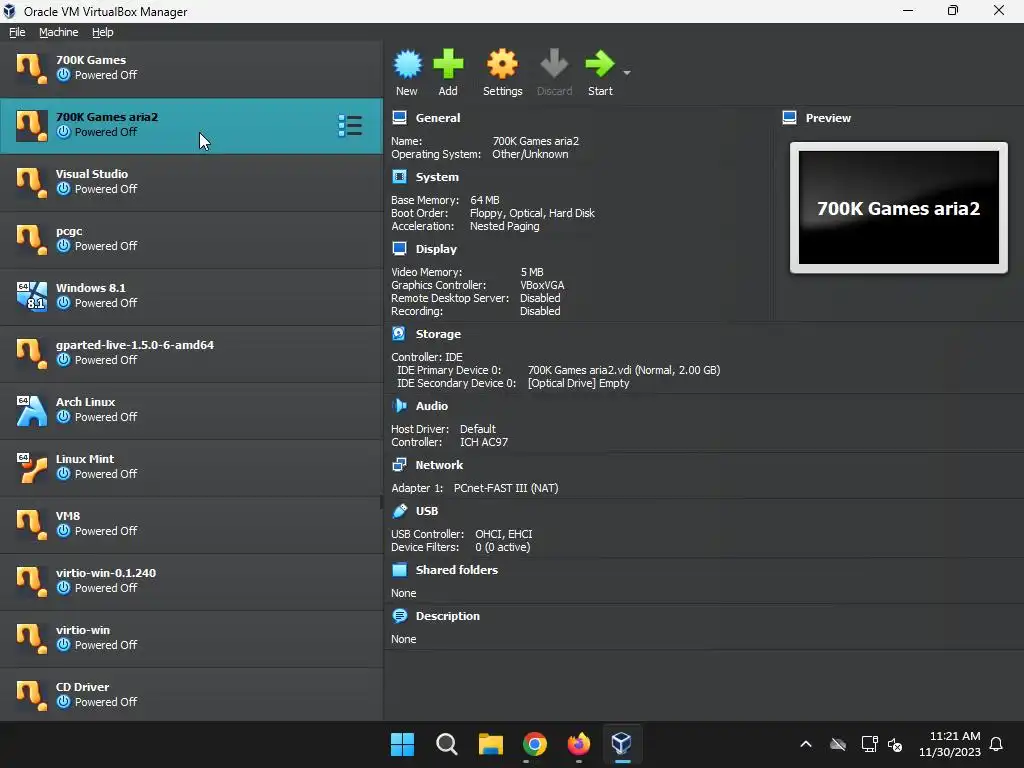
Task: Click the Floppy, Optical, Hard Disk boot order
Action: click(x=532, y=213)
